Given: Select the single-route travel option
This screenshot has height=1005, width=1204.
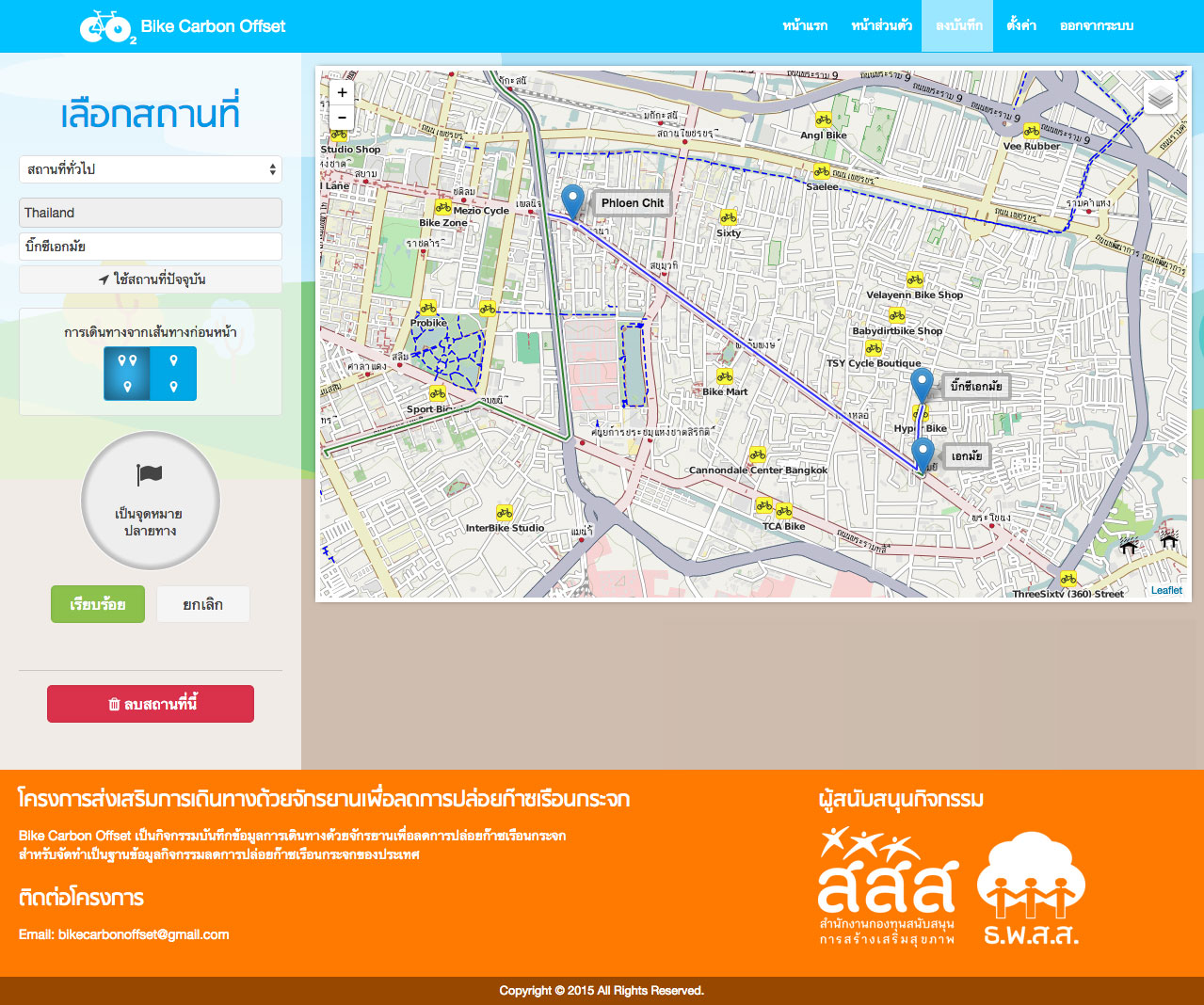Looking at the screenshot, I should coord(173,374).
